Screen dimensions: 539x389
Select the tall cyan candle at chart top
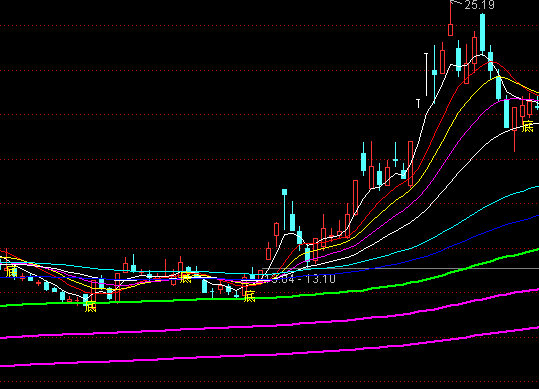tap(483, 33)
